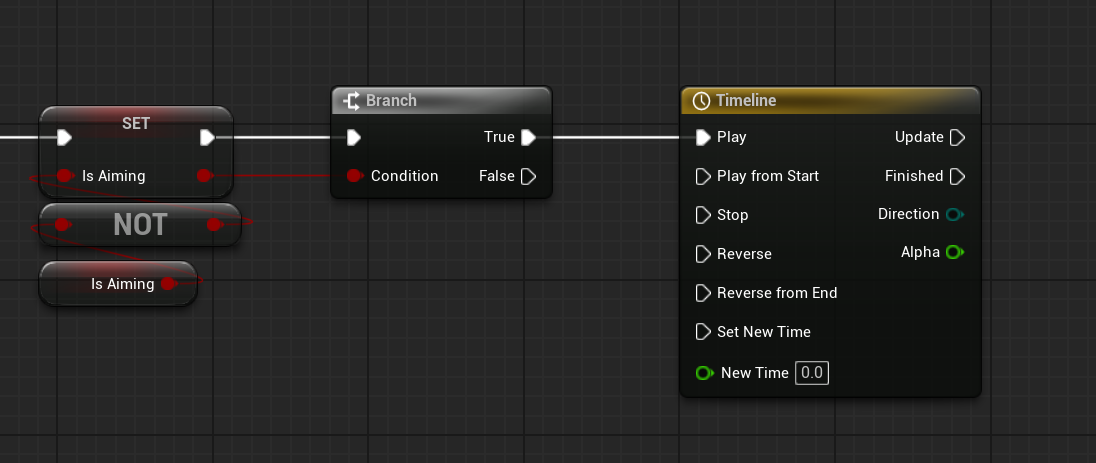The width and height of the screenshot is (1096, 463).
Task: Click the Branch node header icon
Action: coord(352,101)
